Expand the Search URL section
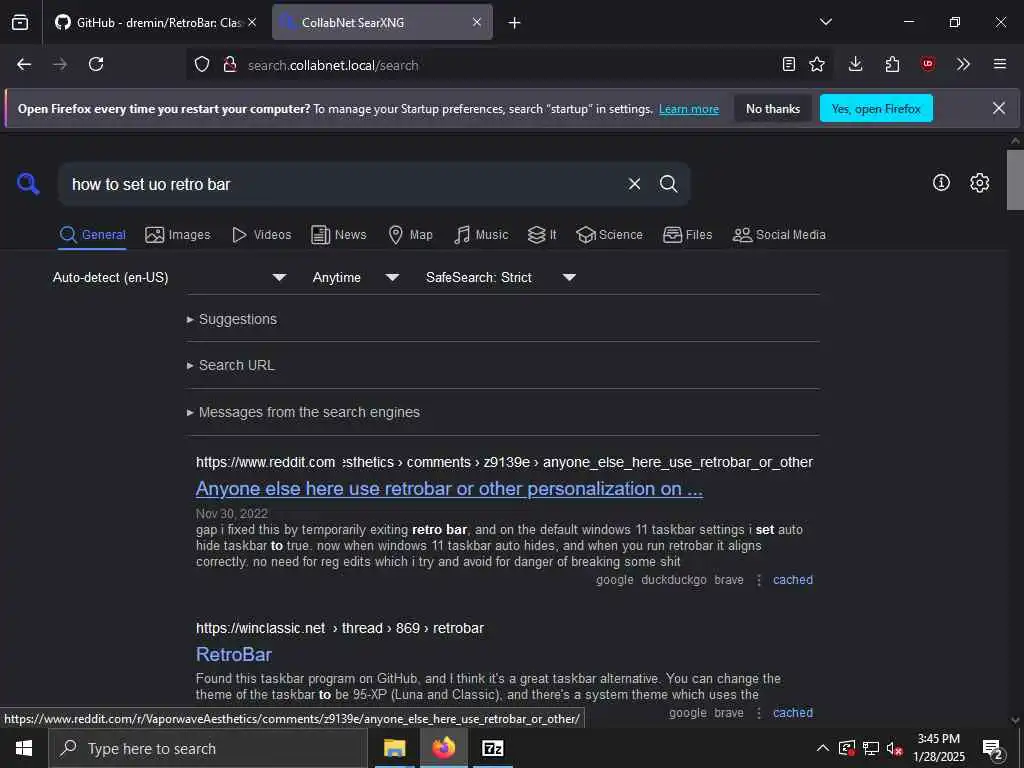Viewport: 1024px width, 768px height. point(231,366)
